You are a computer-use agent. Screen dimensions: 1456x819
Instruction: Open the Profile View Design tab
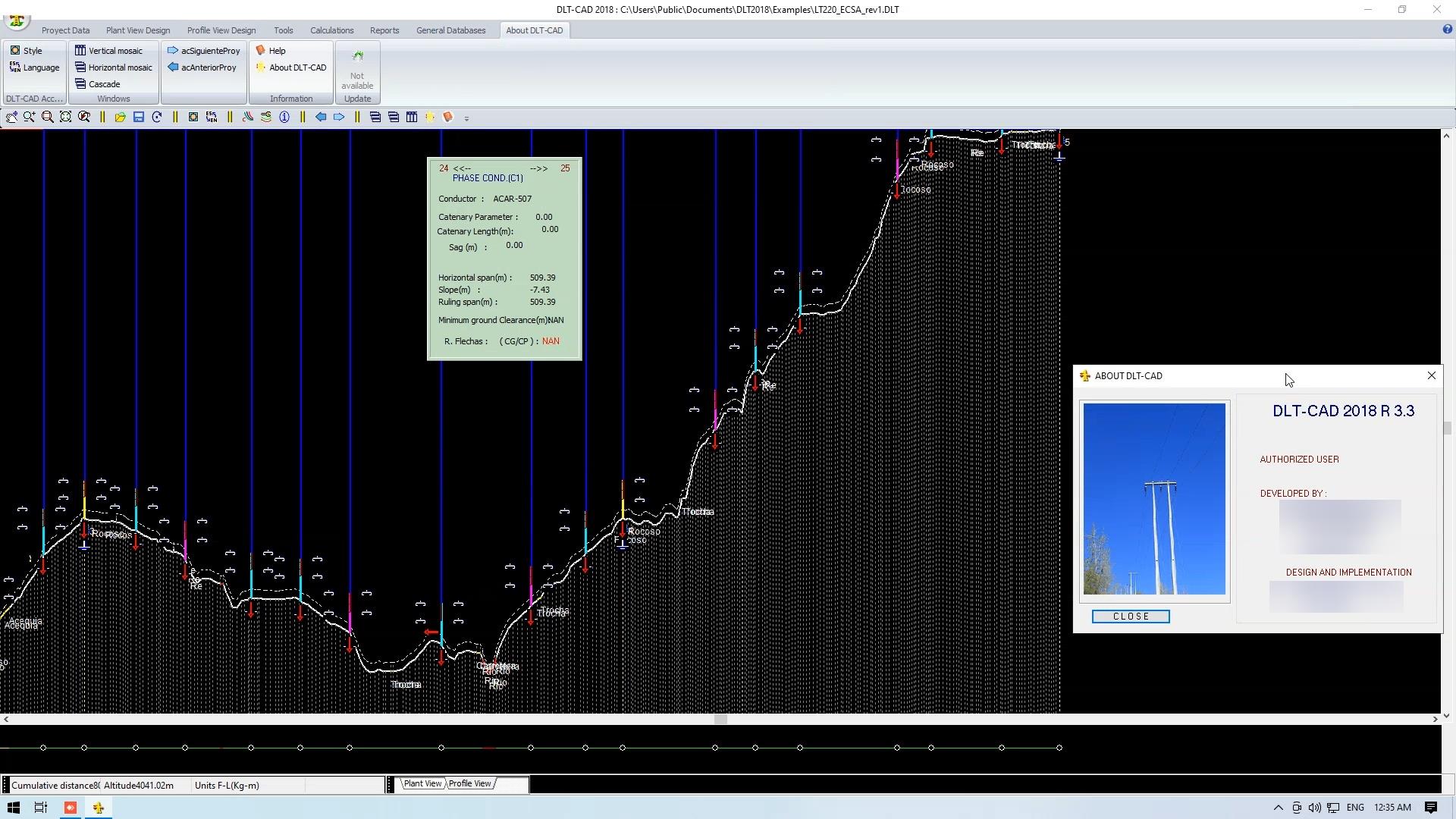[x=221, y=30]
